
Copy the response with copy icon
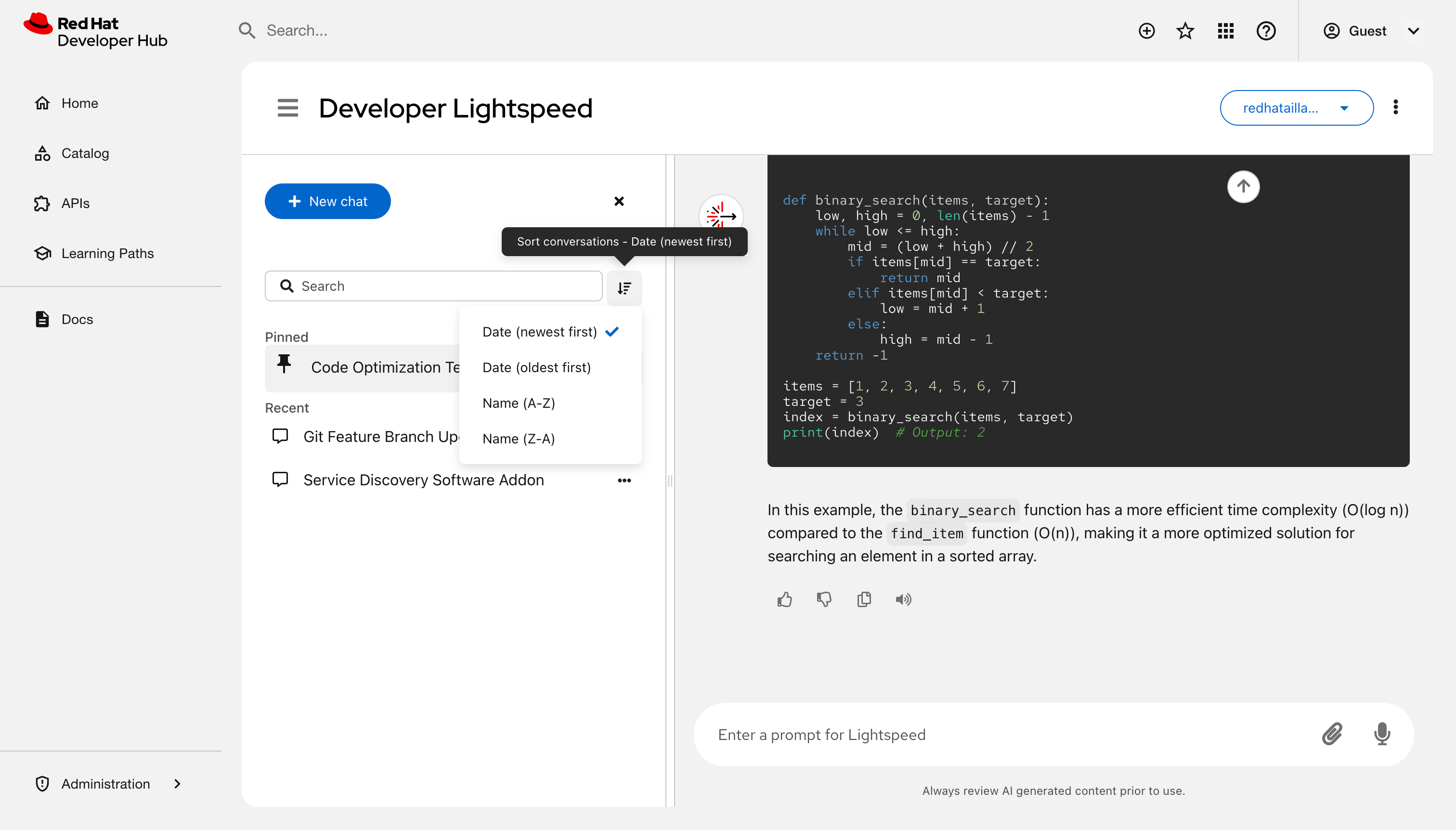coord(864,599)
